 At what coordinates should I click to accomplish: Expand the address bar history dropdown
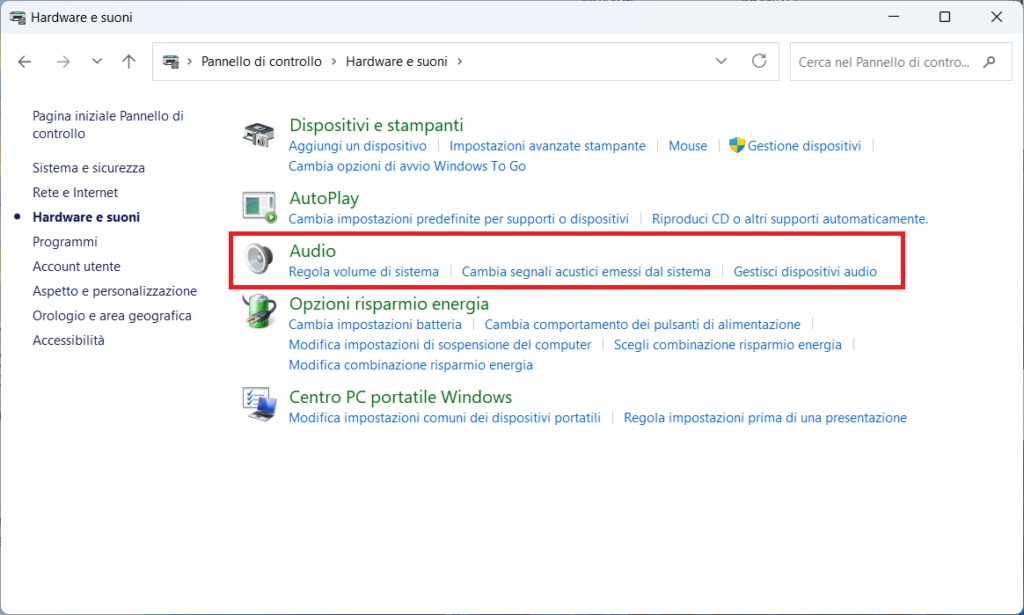pyautogui.click(x=722, y=62)
